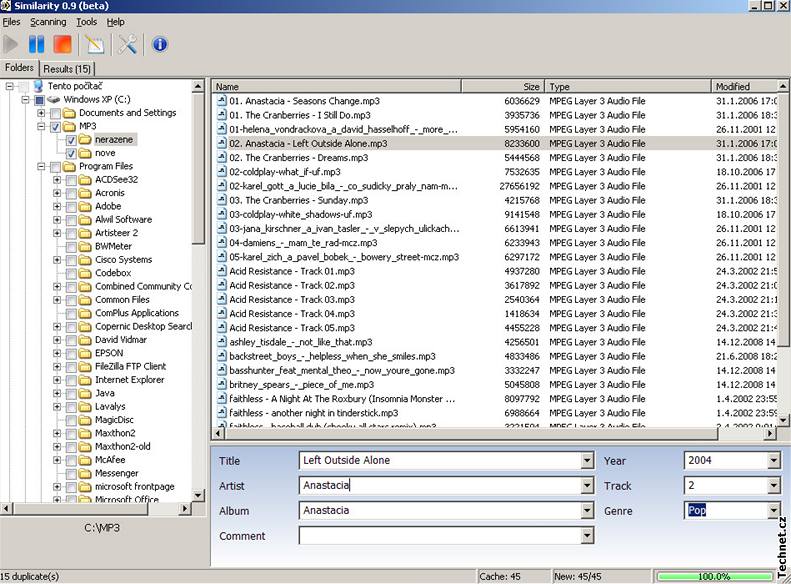The height and width of the screenshot is (584, 791).
Task: Click the Windows XP (C:) drive icon
Action: [55, 100]
